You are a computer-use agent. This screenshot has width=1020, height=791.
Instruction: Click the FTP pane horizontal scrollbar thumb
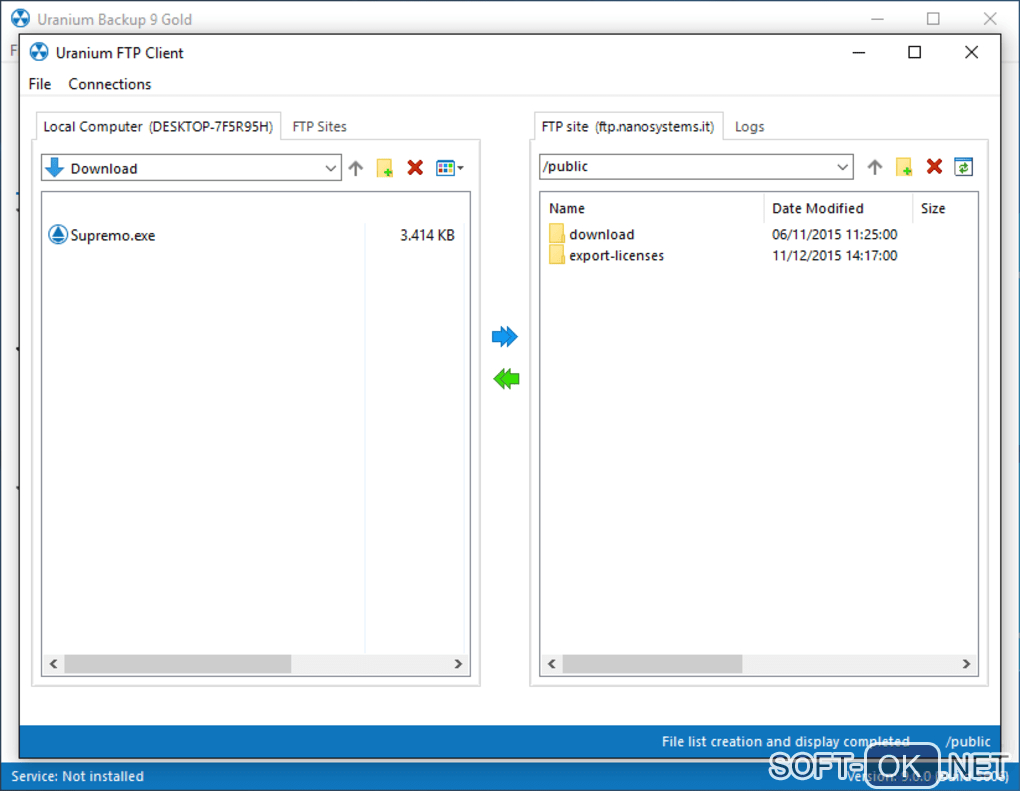(652, 664)
